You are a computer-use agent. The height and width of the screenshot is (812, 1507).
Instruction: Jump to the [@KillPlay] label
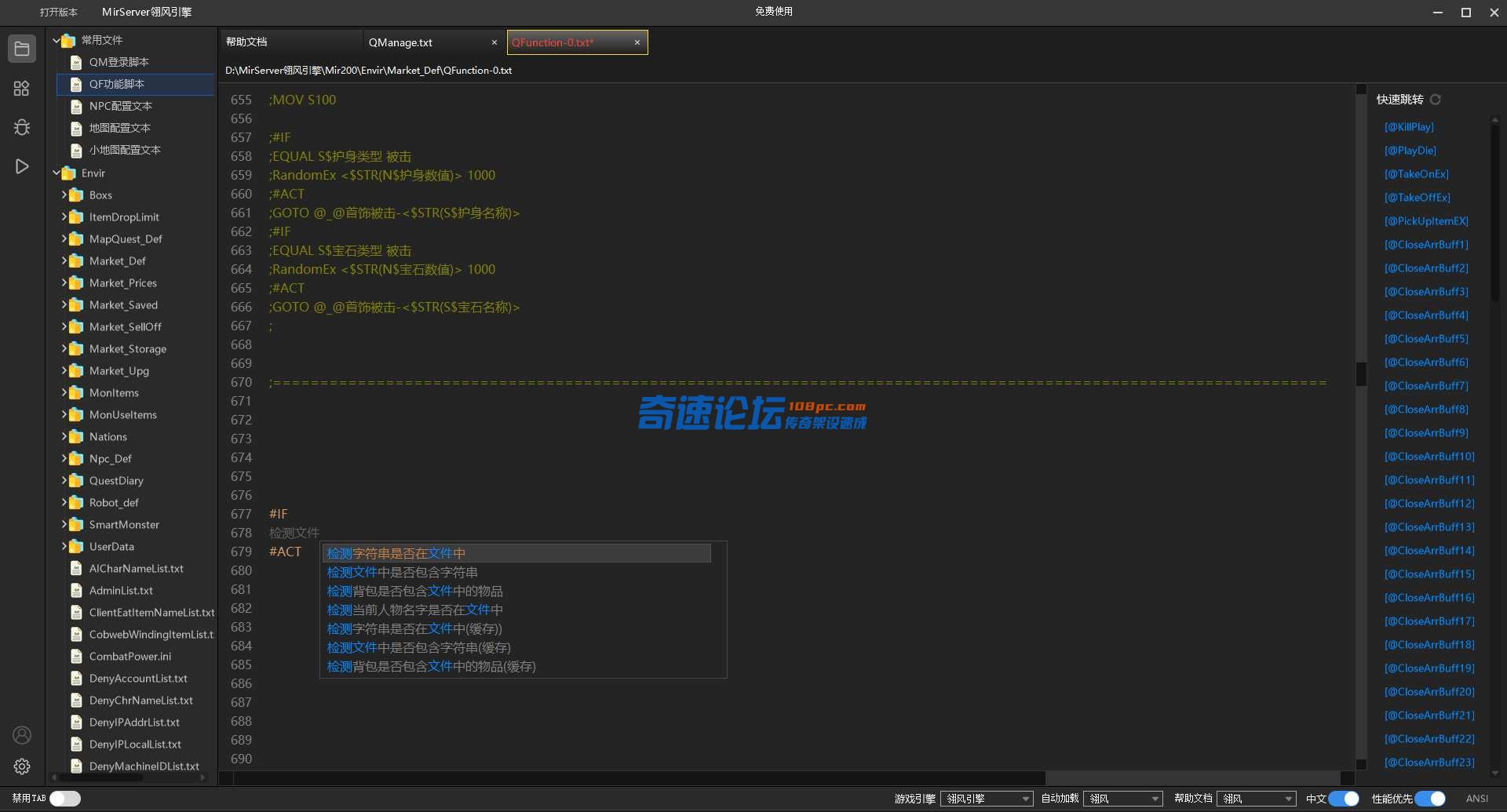[x=1409, y=126]
